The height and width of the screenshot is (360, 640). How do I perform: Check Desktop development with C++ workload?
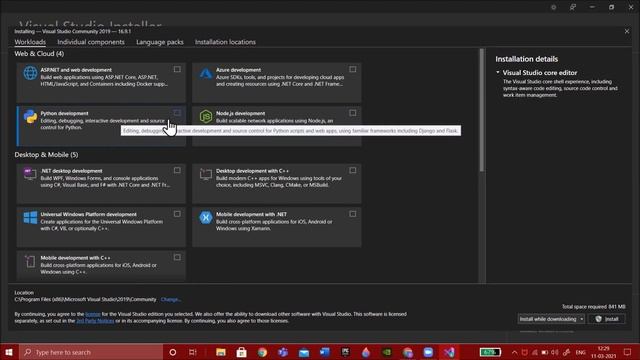353,170
